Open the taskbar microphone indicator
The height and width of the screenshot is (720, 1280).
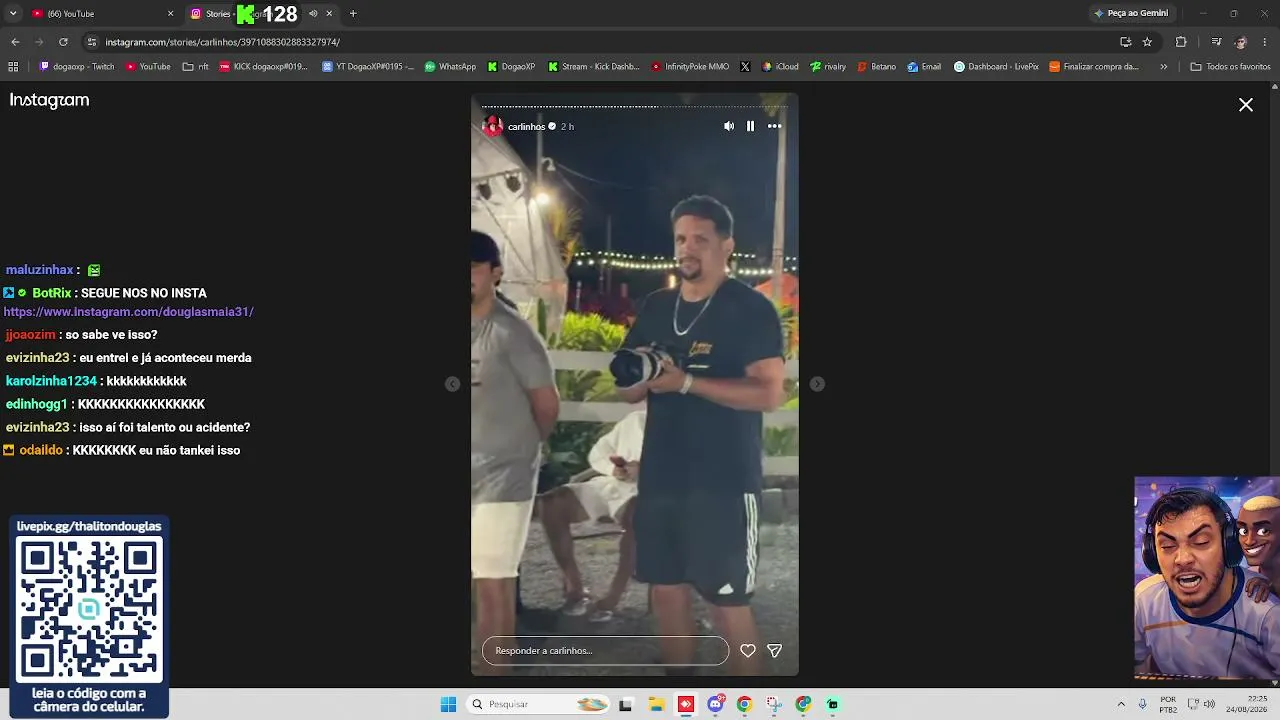1143,704
